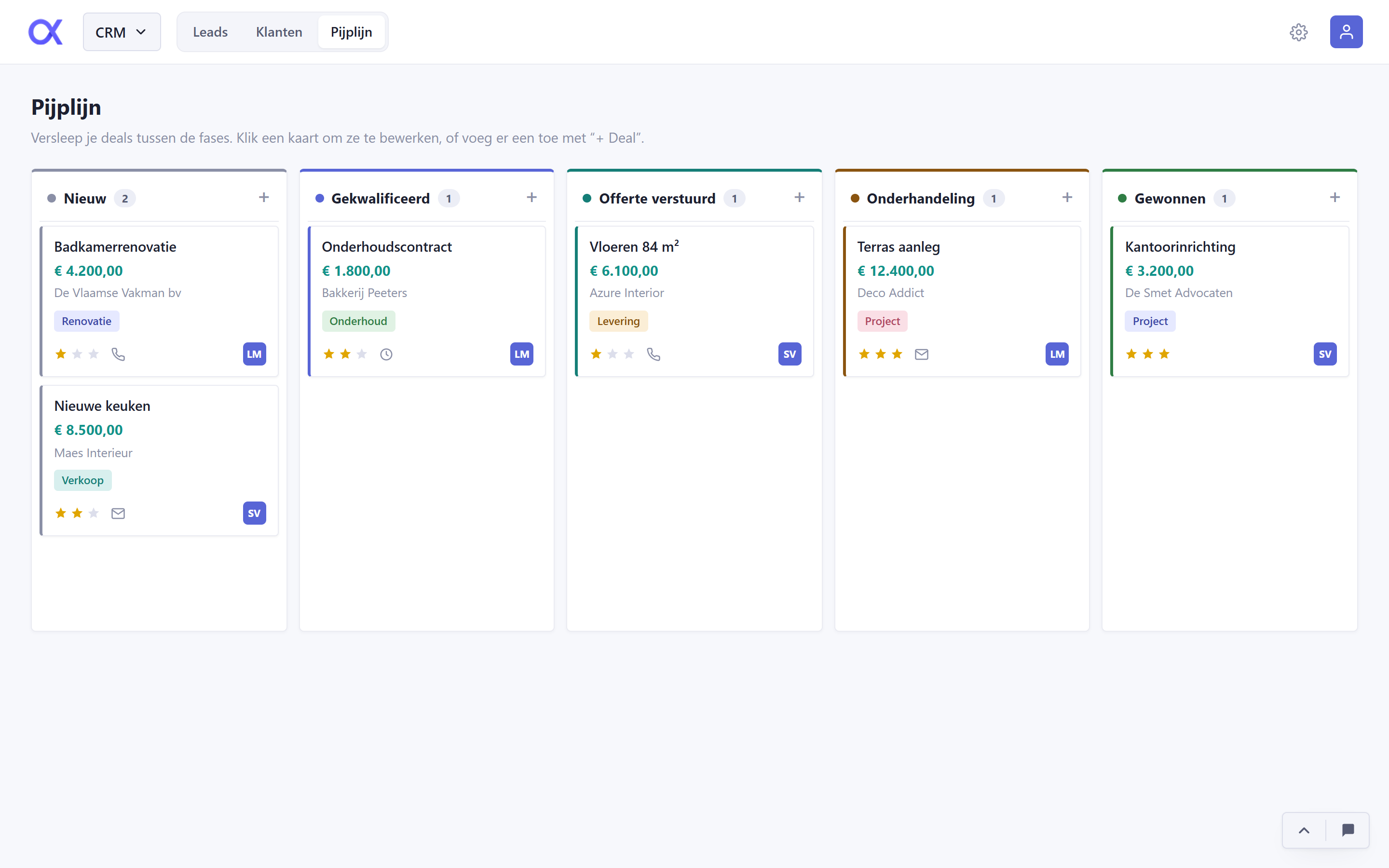
Task: Click the company name Azure Interior
Action: pos(627,293)
